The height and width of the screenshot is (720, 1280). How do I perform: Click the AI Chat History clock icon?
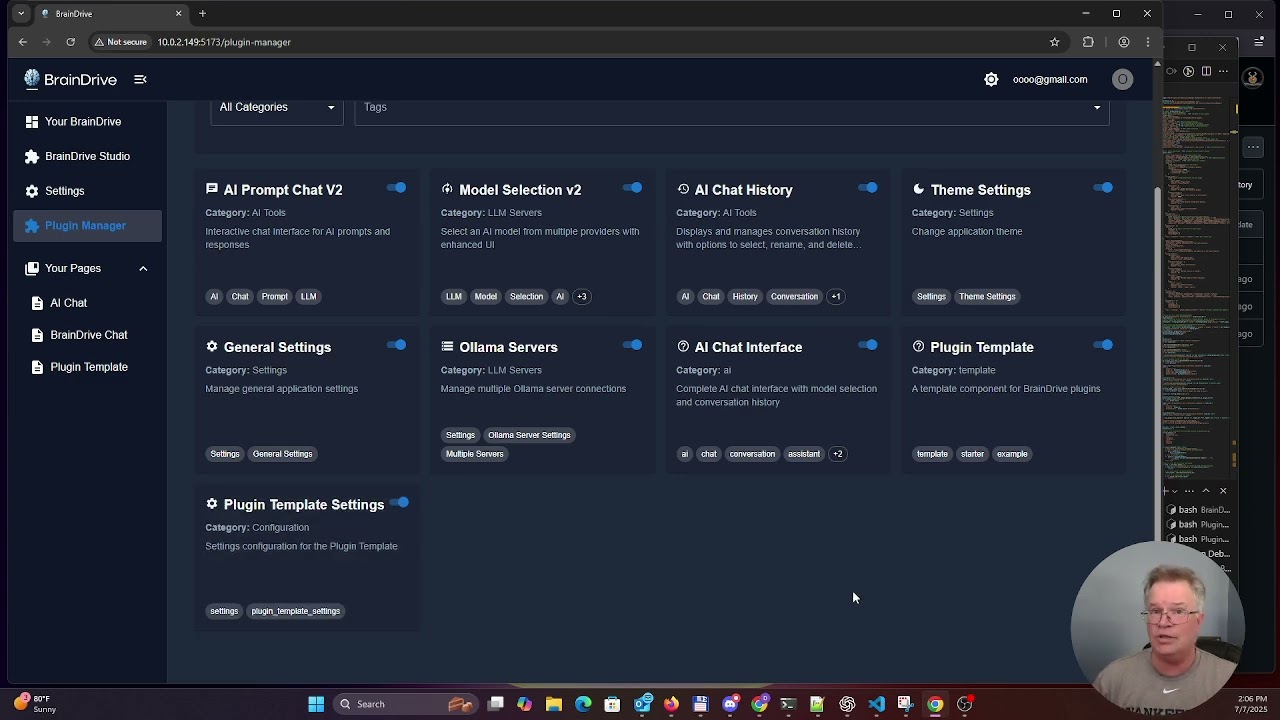point(683,189)
